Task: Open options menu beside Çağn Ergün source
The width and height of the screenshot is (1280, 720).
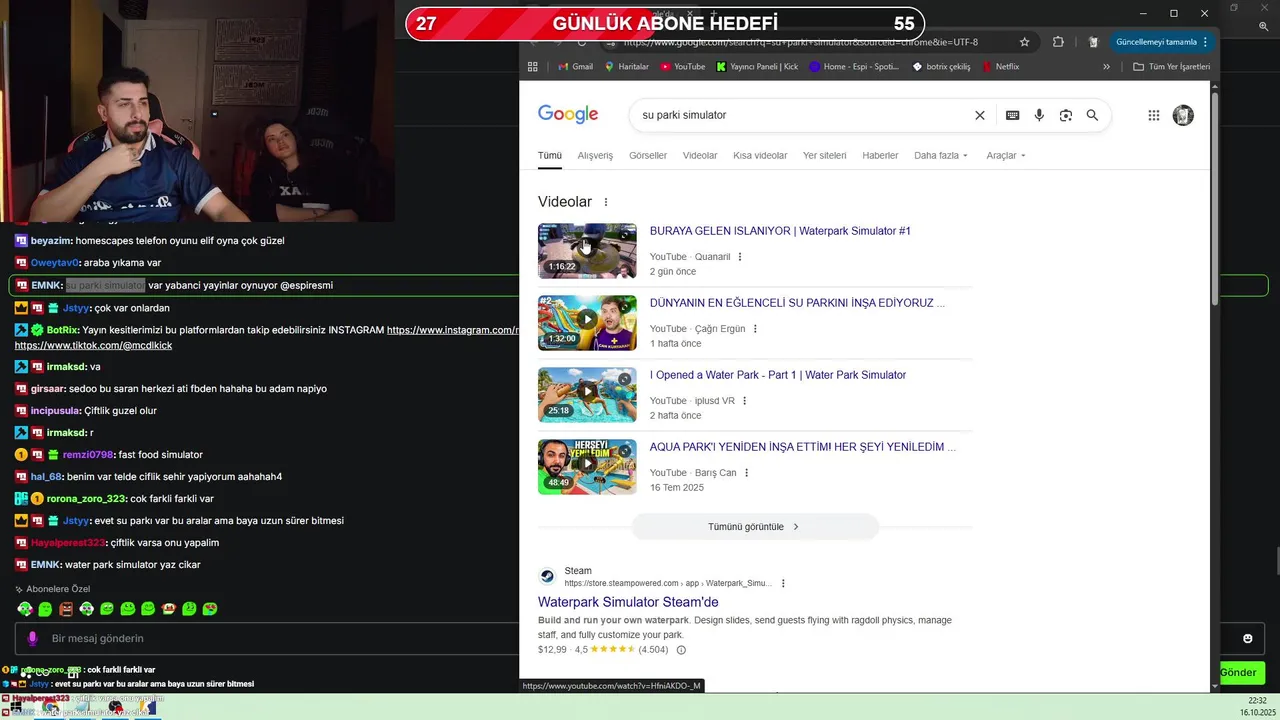Action: coord(755,329)
